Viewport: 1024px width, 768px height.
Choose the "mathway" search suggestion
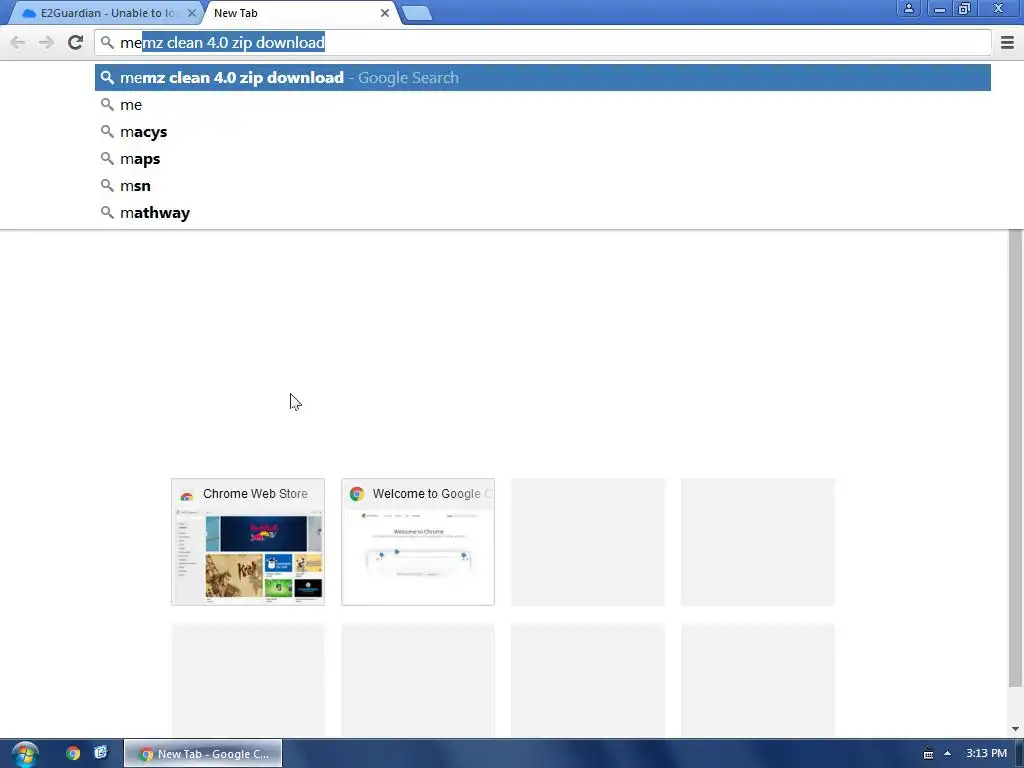pyautogui.click(x=543, y=213)
